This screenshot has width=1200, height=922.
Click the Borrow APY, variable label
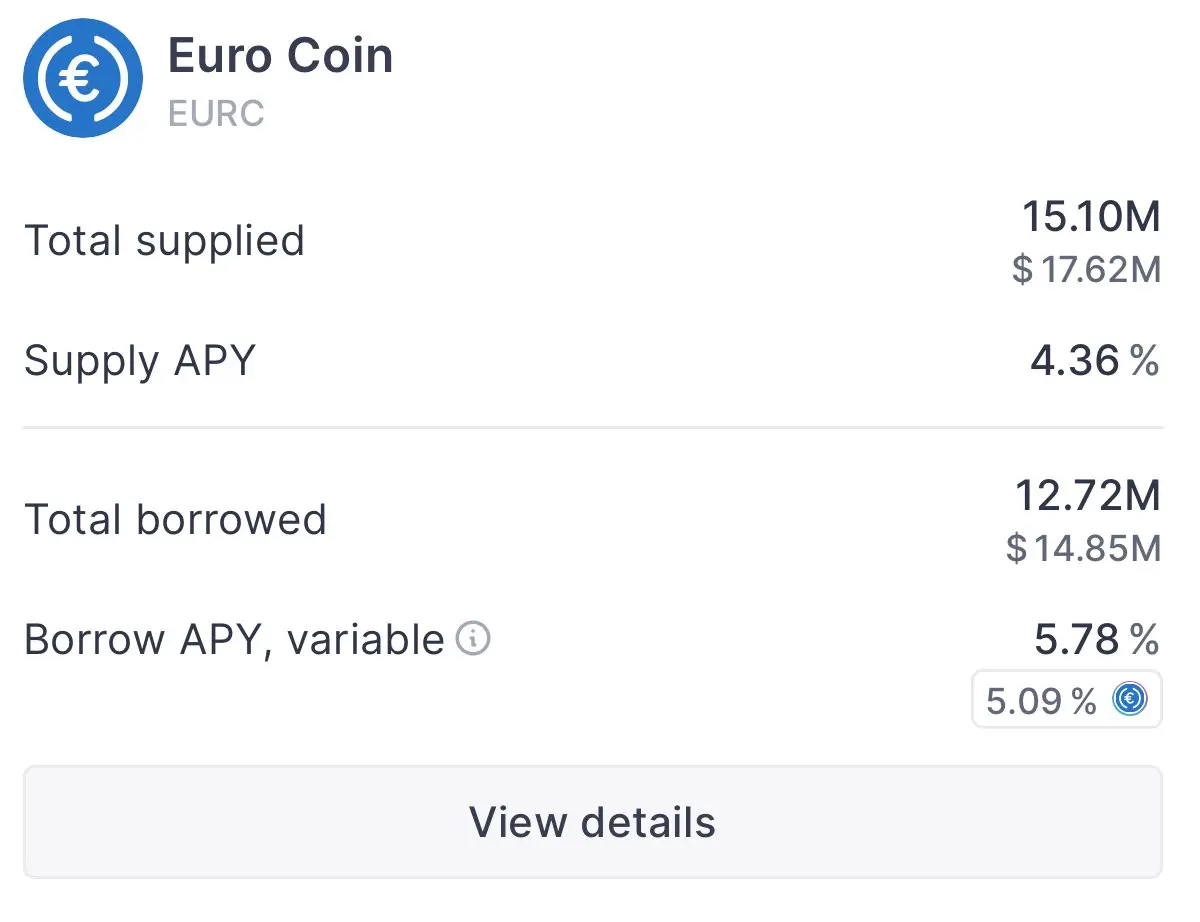point(234,640)
